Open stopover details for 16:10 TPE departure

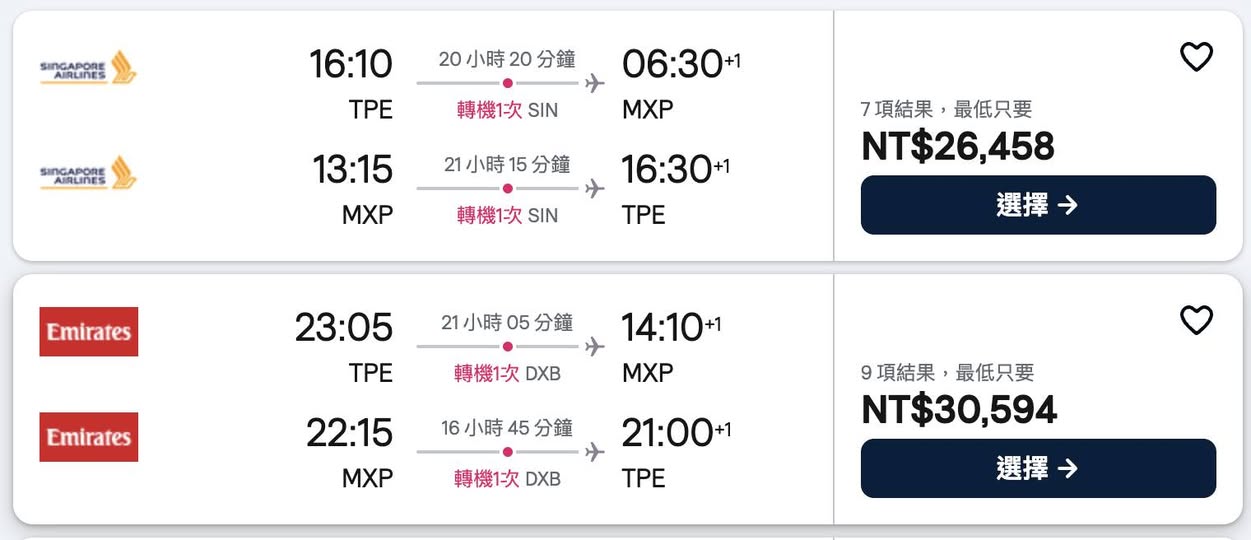click(x=507, y=110)
